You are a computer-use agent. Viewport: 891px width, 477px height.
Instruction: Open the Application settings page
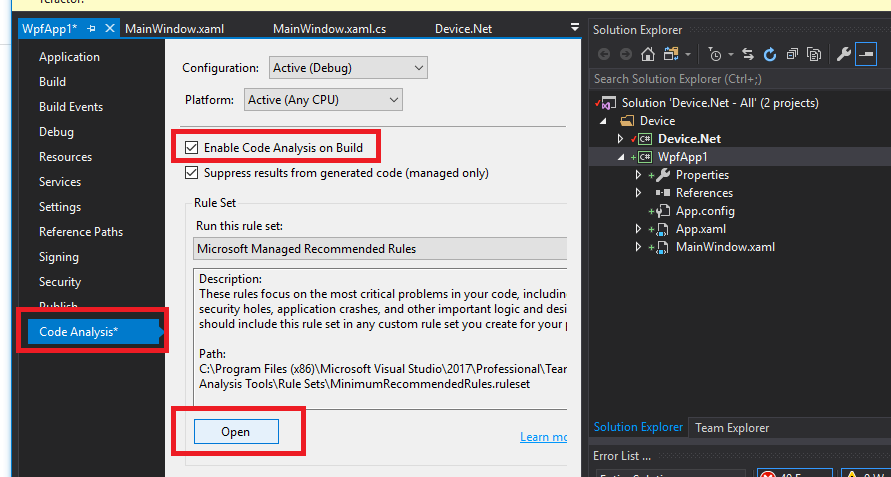[x=69, y=57]
